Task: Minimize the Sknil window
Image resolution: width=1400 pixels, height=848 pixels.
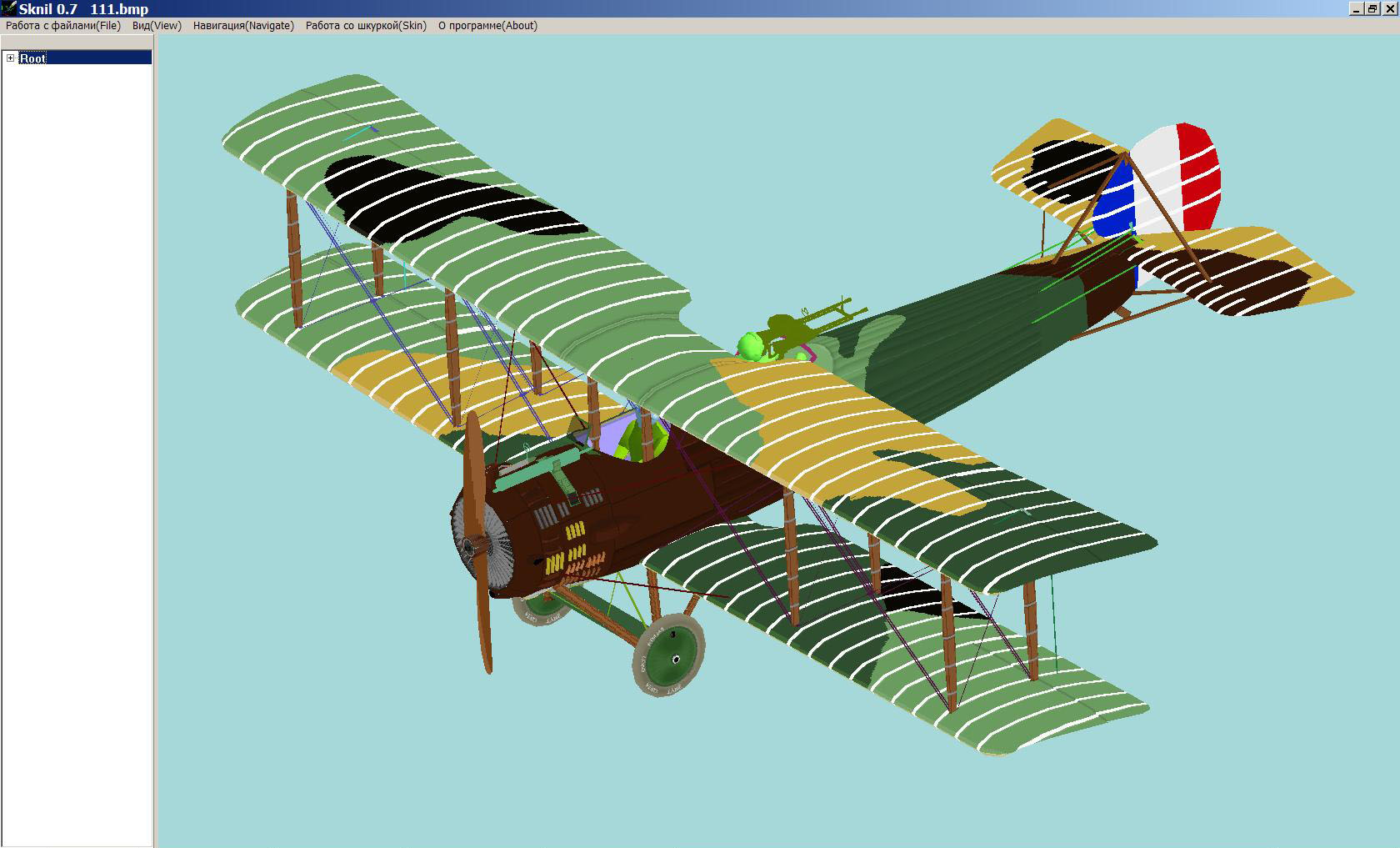Action: tap(1357, 8)
